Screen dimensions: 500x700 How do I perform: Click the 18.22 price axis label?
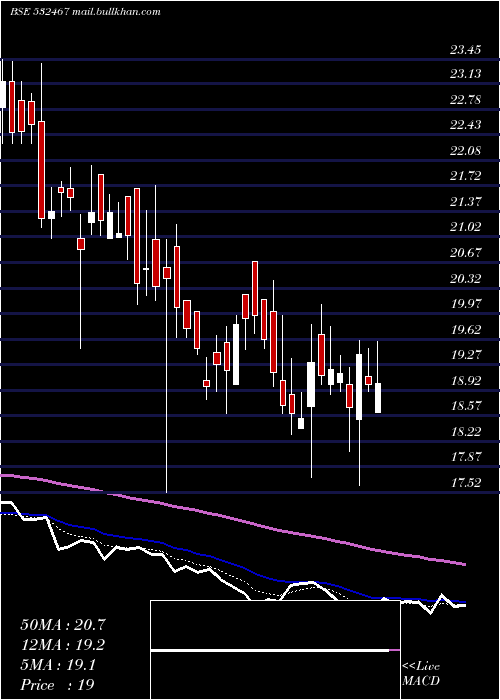466,432
